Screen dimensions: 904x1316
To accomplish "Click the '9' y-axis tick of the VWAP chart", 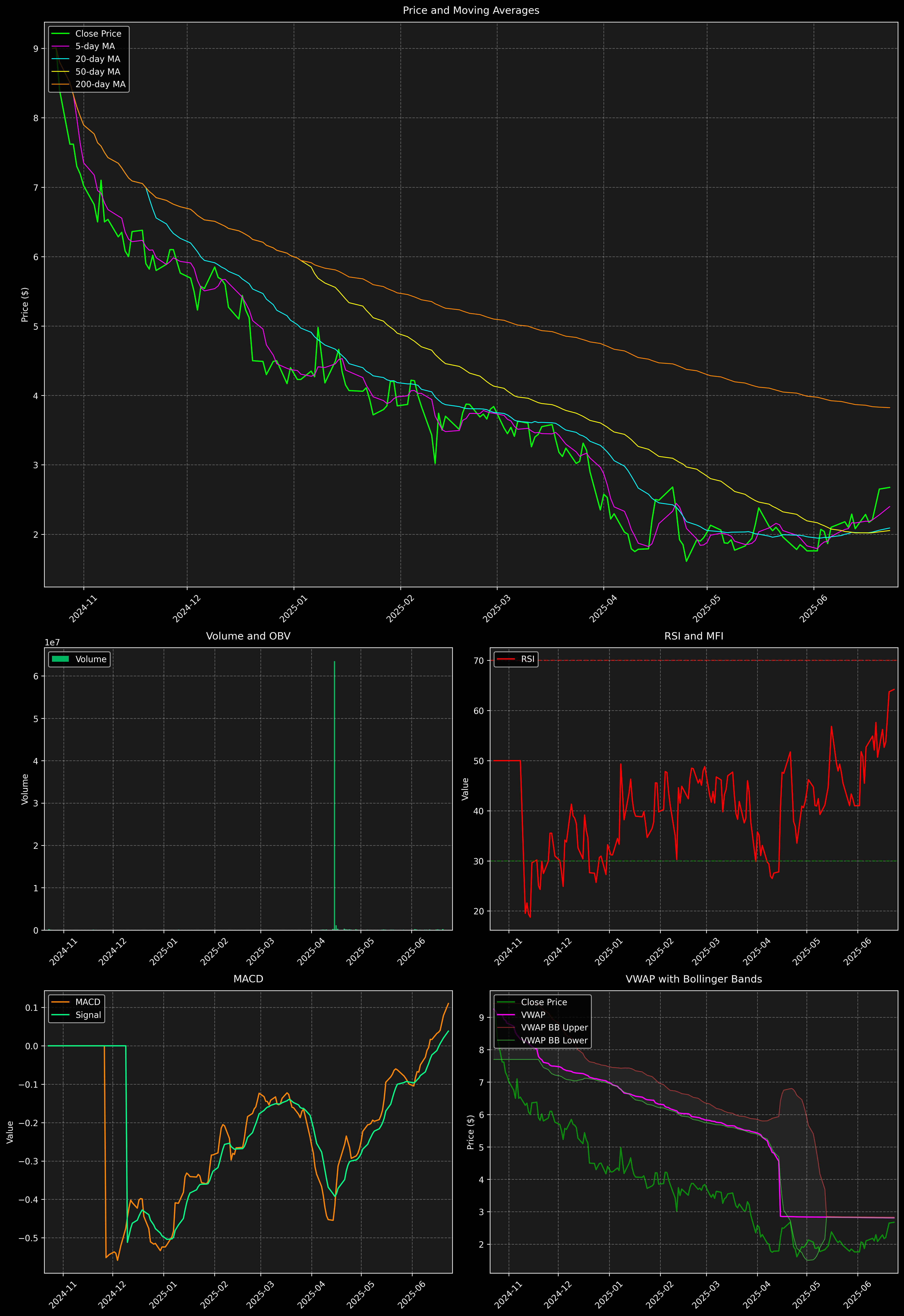I will coord(482,1017).
